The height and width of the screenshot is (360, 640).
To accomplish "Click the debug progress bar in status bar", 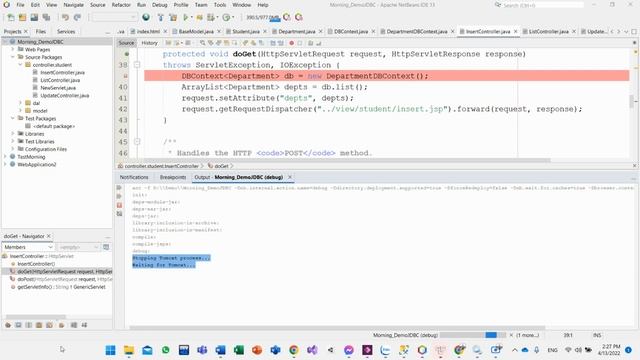I will pyautogui.click(x=473, y=335).
